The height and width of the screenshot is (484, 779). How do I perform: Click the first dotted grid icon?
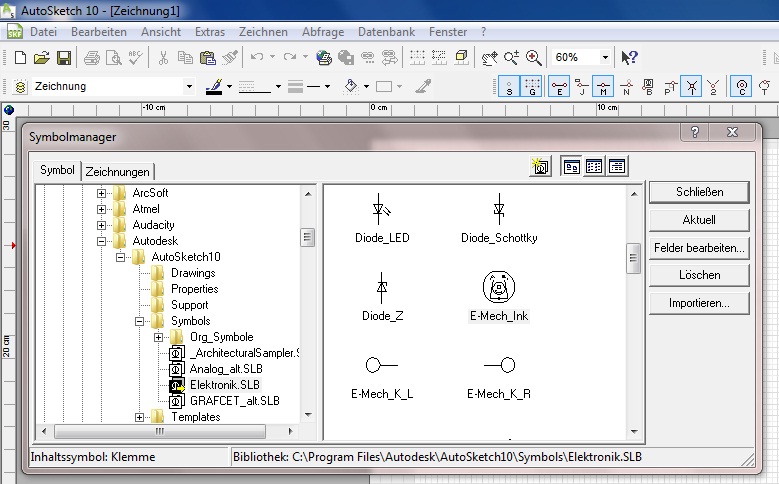pyautogui.click(x=417, y=58)
